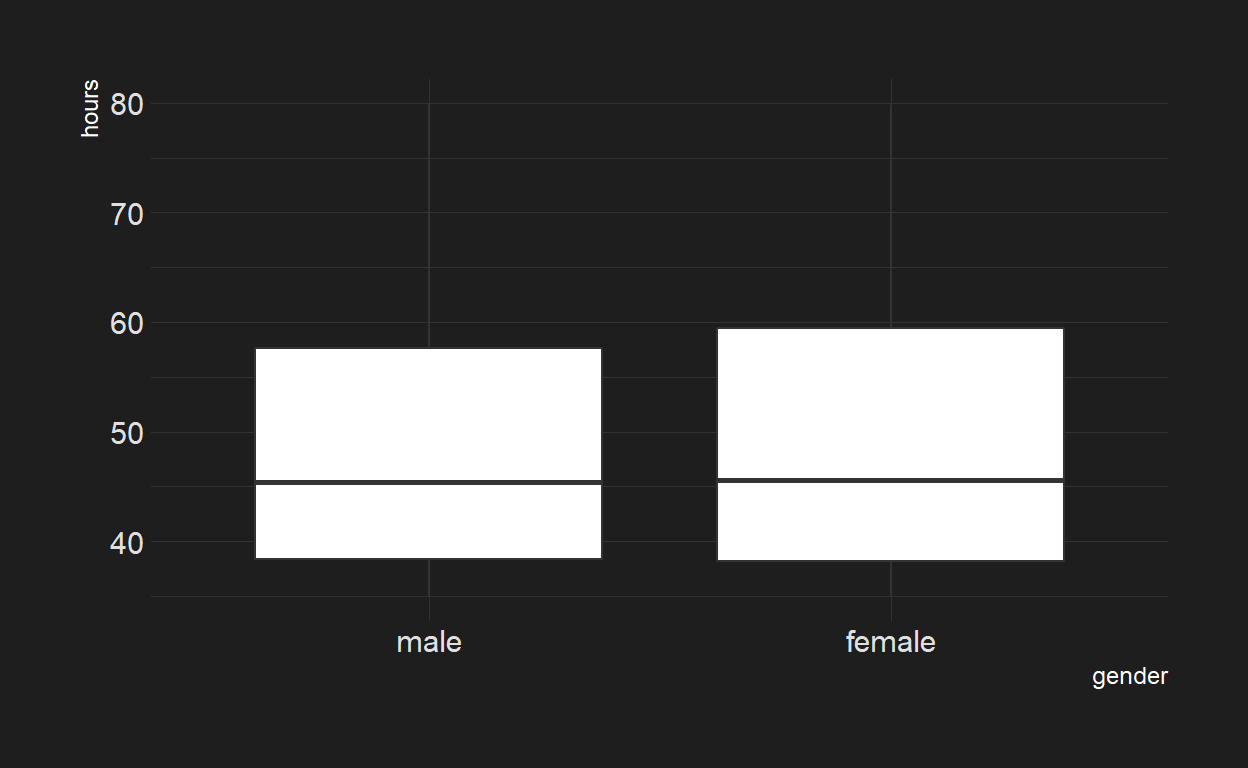1248x768 pixels.
Task: Select the median line of the male box
Action: click(x=429, y=482)
